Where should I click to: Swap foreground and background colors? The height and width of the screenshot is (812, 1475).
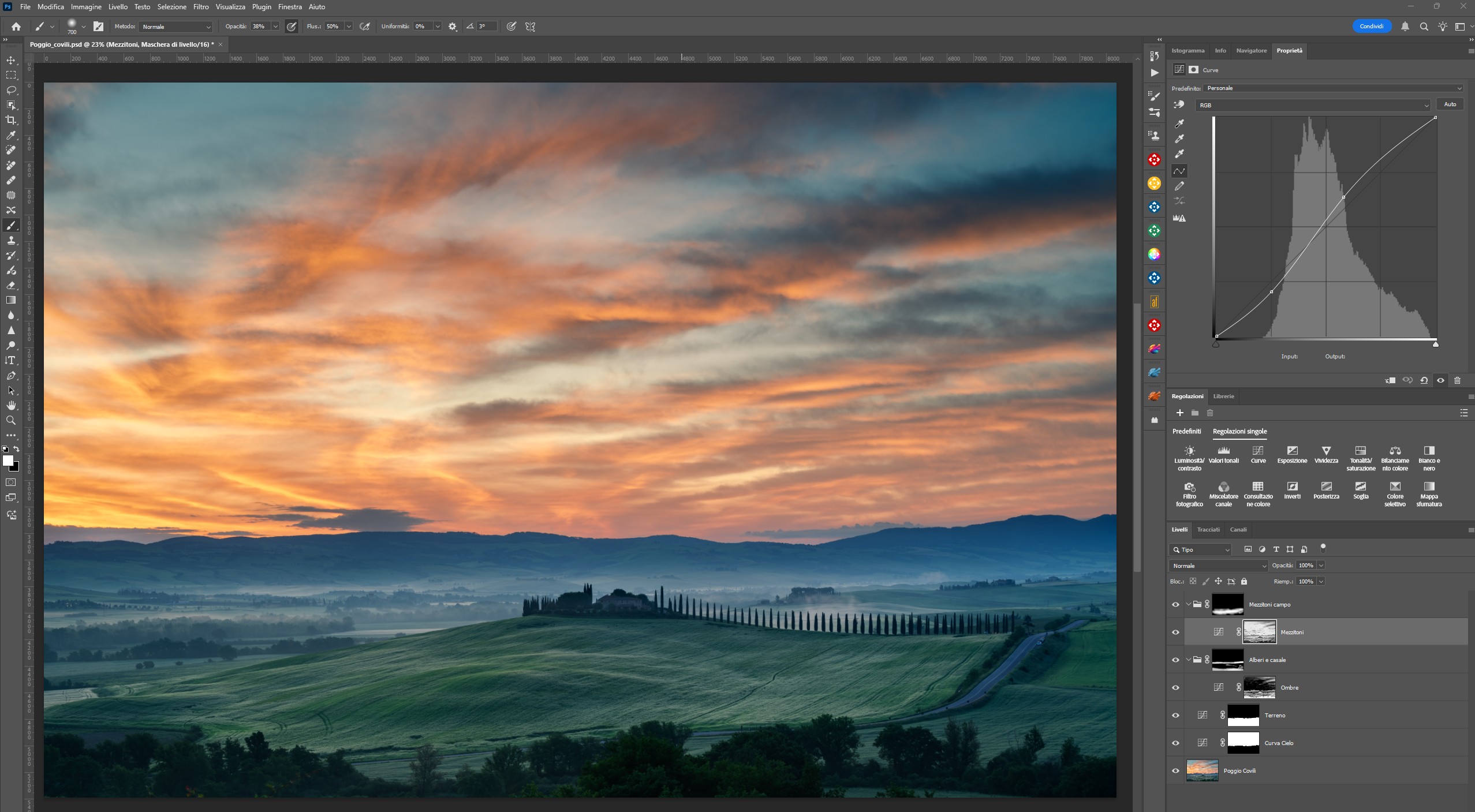(x=16, y=448)
